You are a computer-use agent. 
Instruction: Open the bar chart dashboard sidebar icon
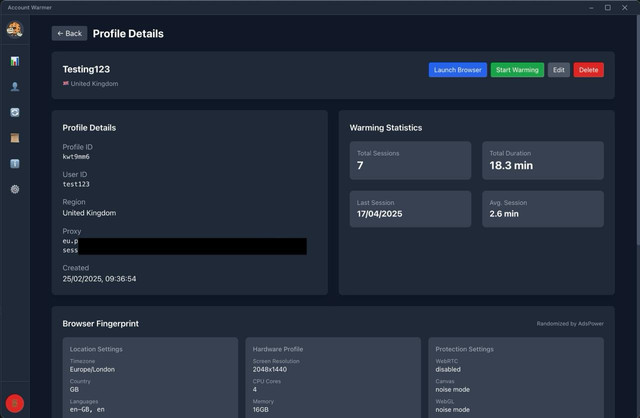[x=15, y=61]
